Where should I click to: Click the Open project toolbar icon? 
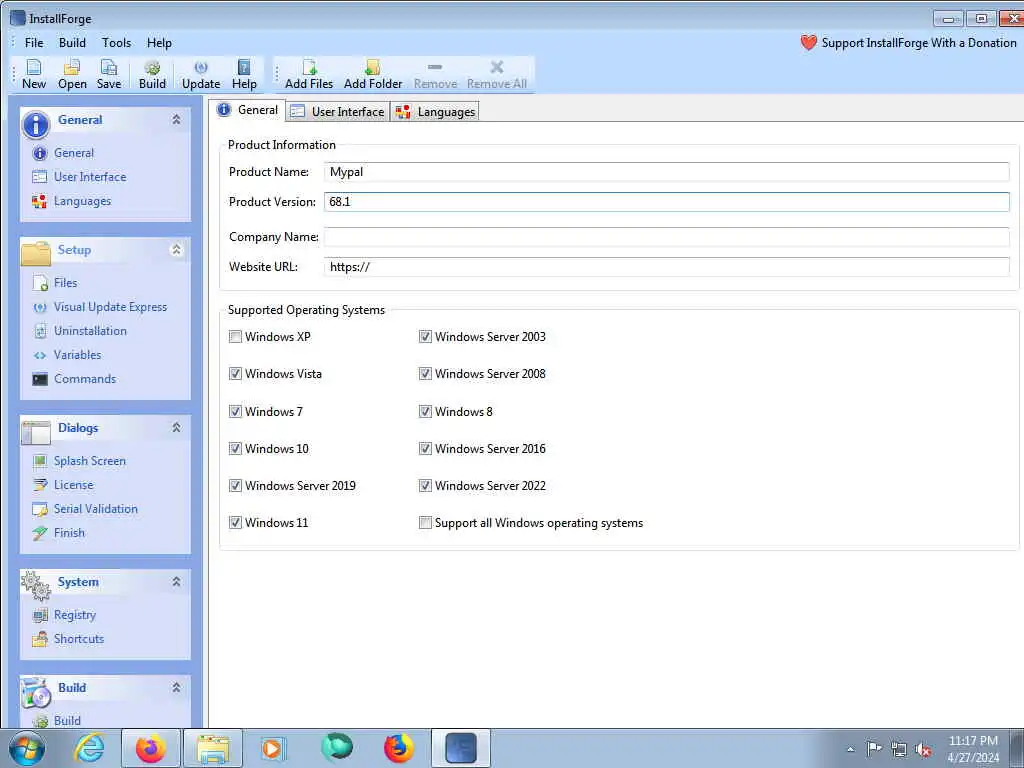pos(72,74)
